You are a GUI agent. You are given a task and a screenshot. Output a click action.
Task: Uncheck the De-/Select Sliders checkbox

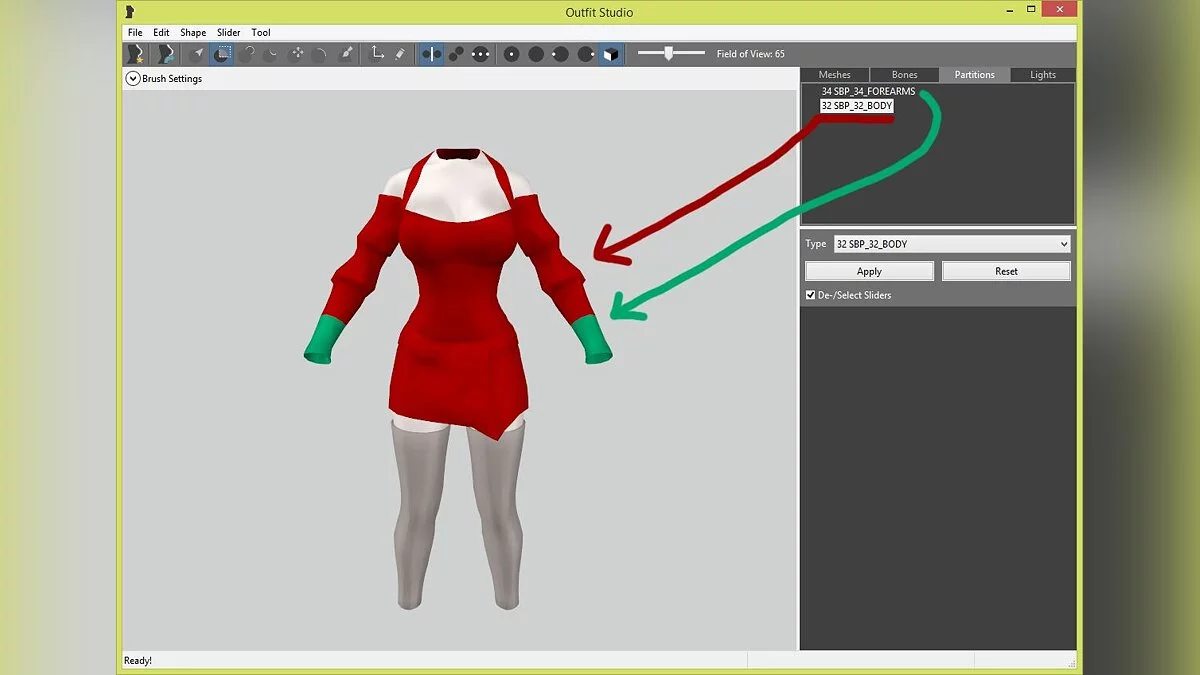coord(811,295)
